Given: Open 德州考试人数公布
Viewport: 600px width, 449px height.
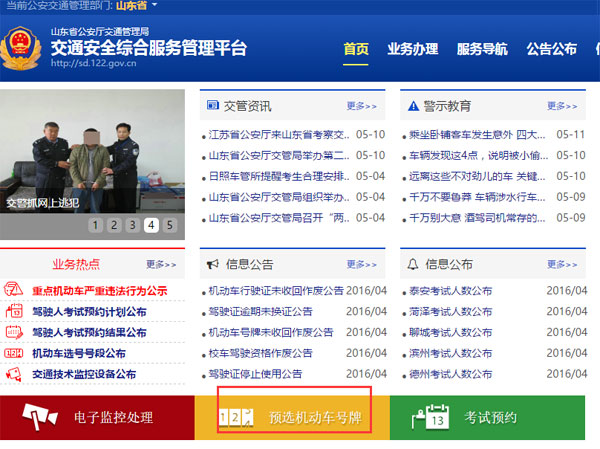Looking at the screenshot, I should (x=451, y=374).
